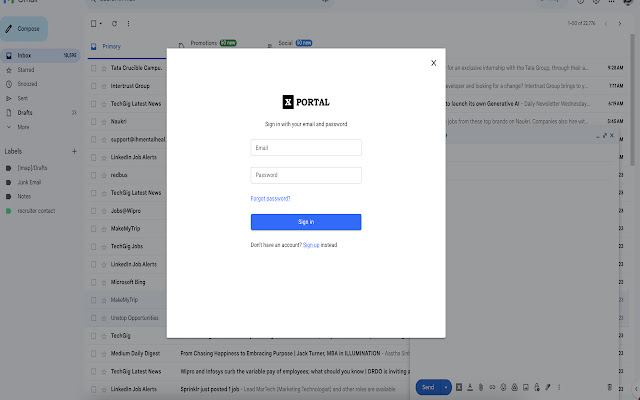The height and width of the screenshot is (400, 640).
Task: Pop out the compose window
Action: [605, 136]
